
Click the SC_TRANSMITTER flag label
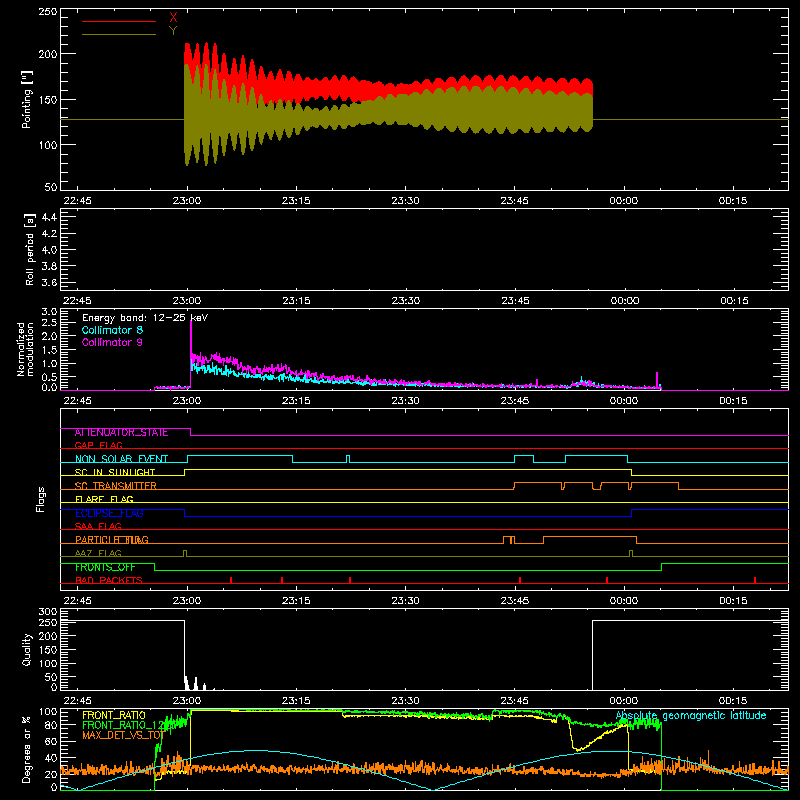click(x=116, y=486)
